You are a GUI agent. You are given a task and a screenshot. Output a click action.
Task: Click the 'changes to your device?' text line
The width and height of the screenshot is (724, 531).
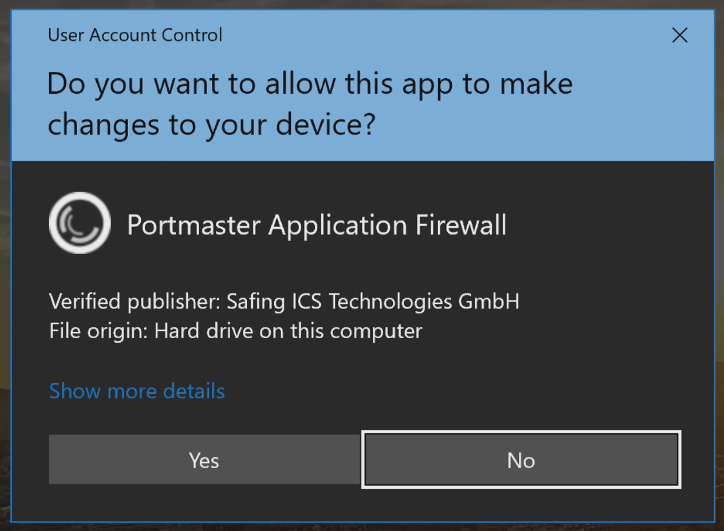211,125
